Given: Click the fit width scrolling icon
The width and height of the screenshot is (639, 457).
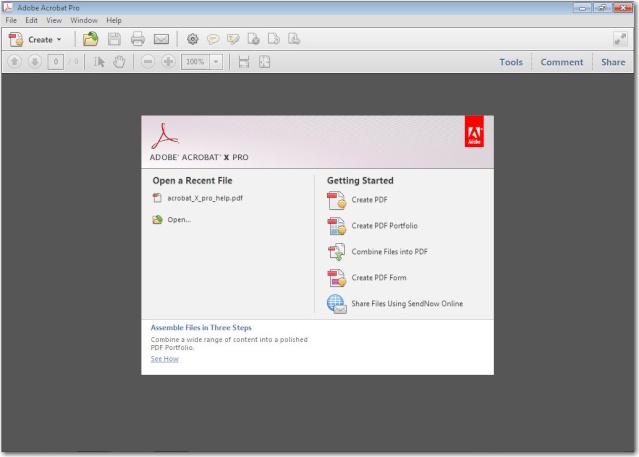Looking at the screenshot, I should (x=244, y=62).
